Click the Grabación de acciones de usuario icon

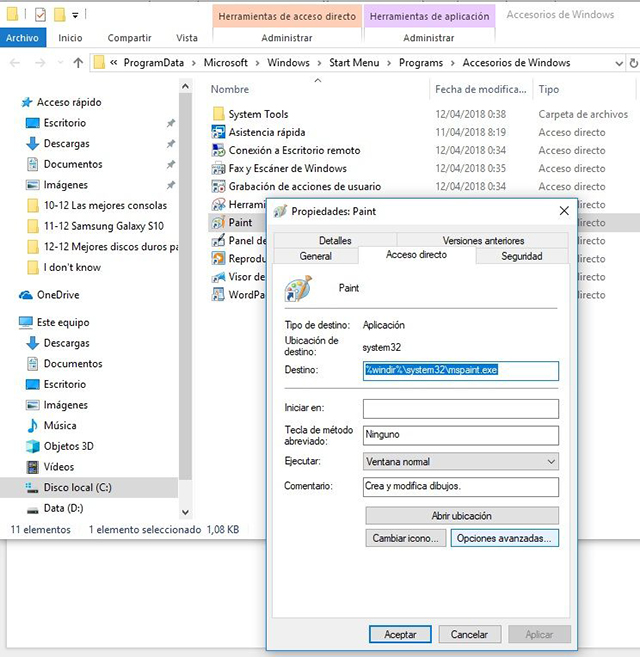(x=218, y=186)
